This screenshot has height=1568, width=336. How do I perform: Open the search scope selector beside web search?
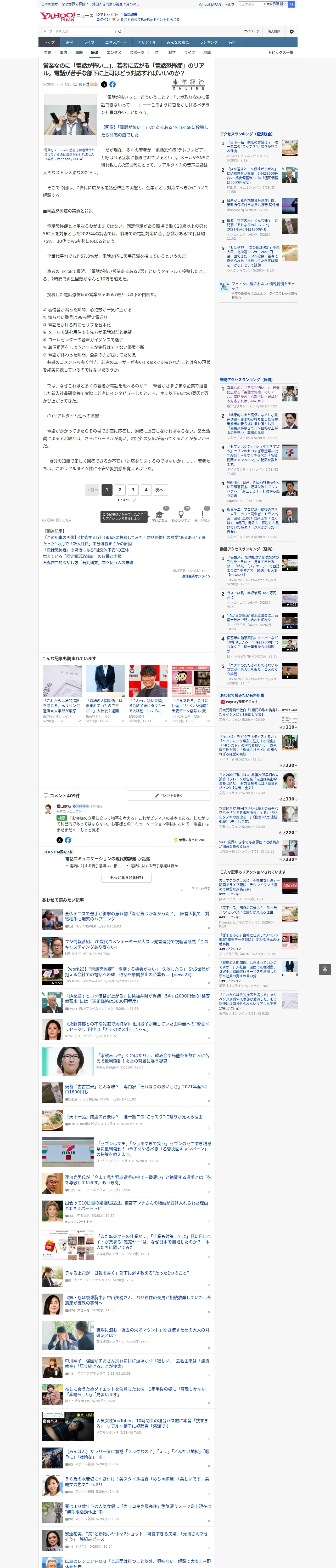click(275, 4)
